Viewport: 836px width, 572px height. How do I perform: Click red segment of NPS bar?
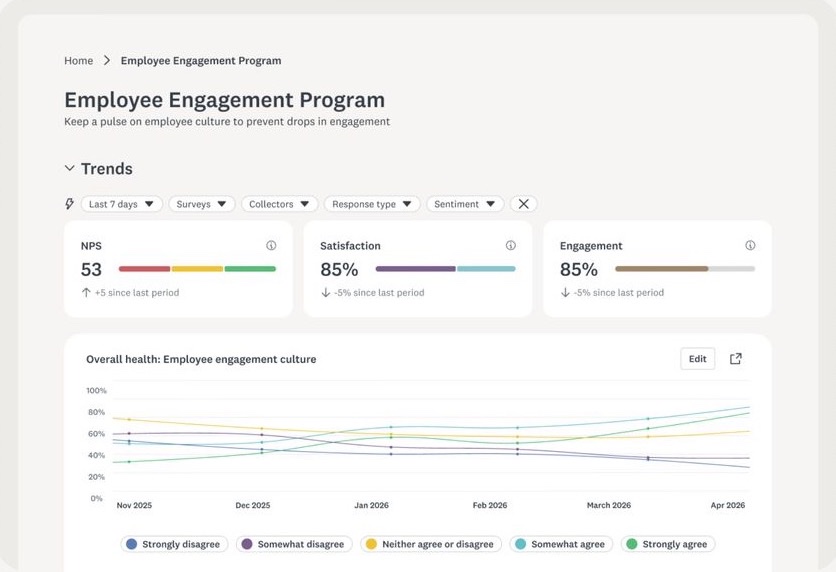point(144,269)
